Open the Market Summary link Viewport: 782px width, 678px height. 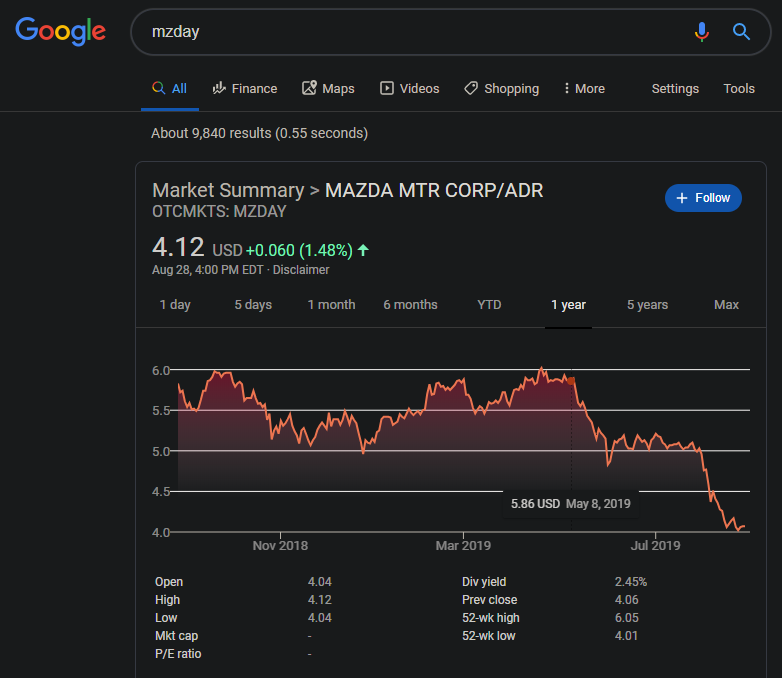click(228, 191)
